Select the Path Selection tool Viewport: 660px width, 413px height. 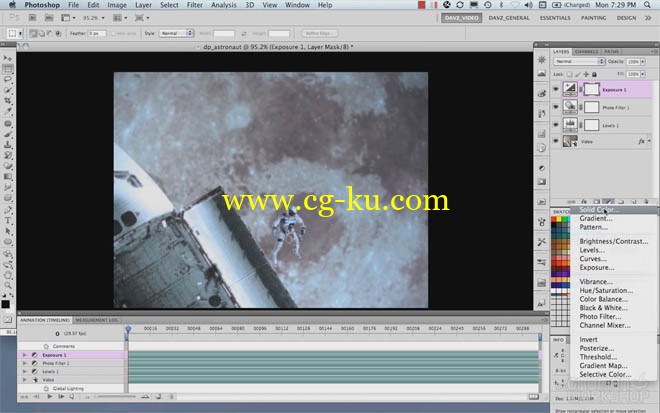[x=8, y=231]
